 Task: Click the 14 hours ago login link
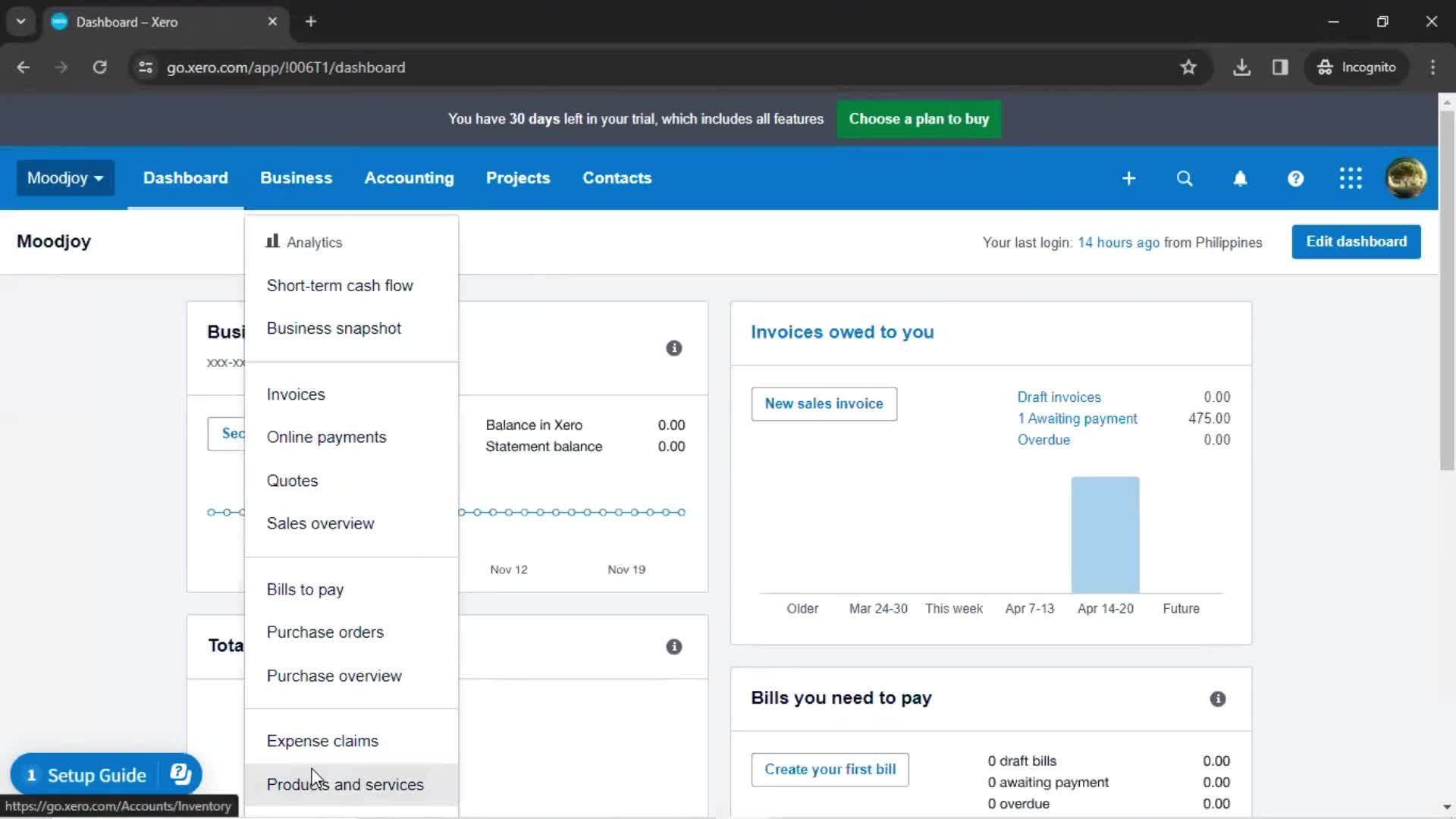(1118, 243)
